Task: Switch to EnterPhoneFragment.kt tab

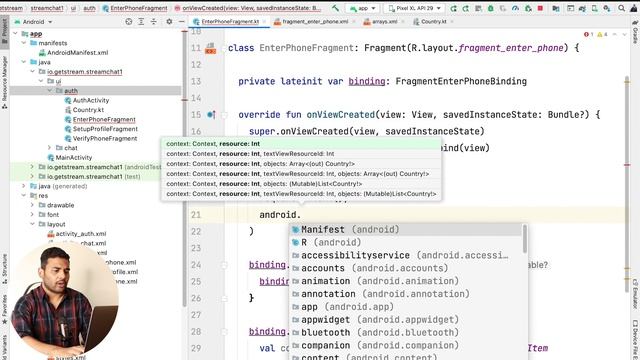Action: pos(230,22)
